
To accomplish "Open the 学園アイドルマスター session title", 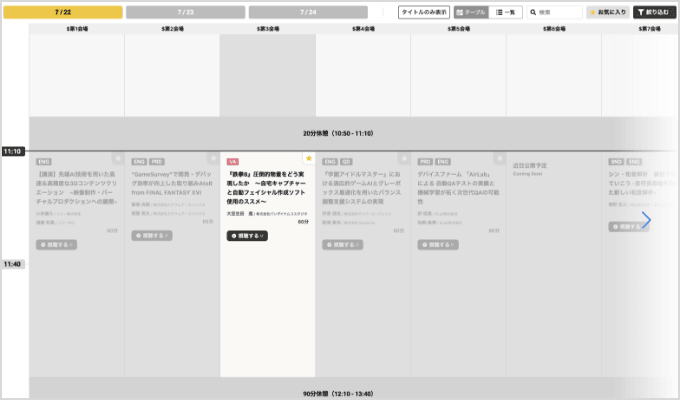I will tap(362, 188).
